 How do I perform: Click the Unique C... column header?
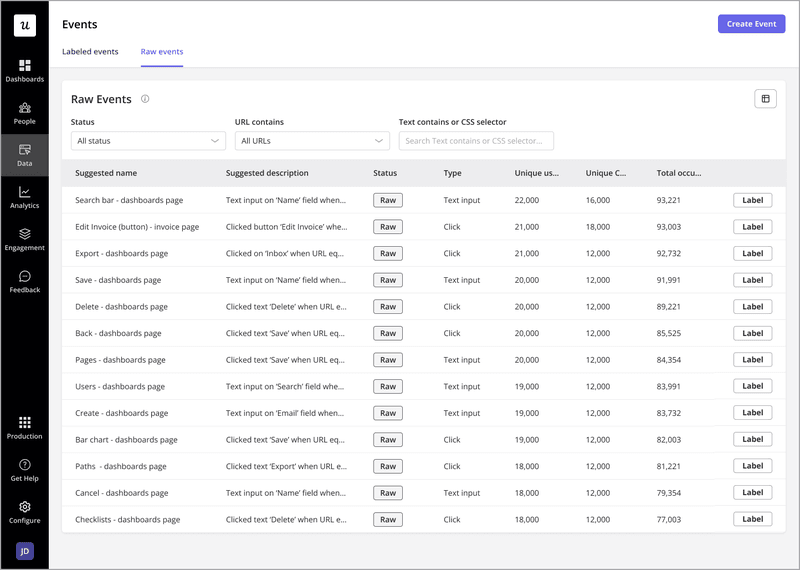click(x=606, y=173)
